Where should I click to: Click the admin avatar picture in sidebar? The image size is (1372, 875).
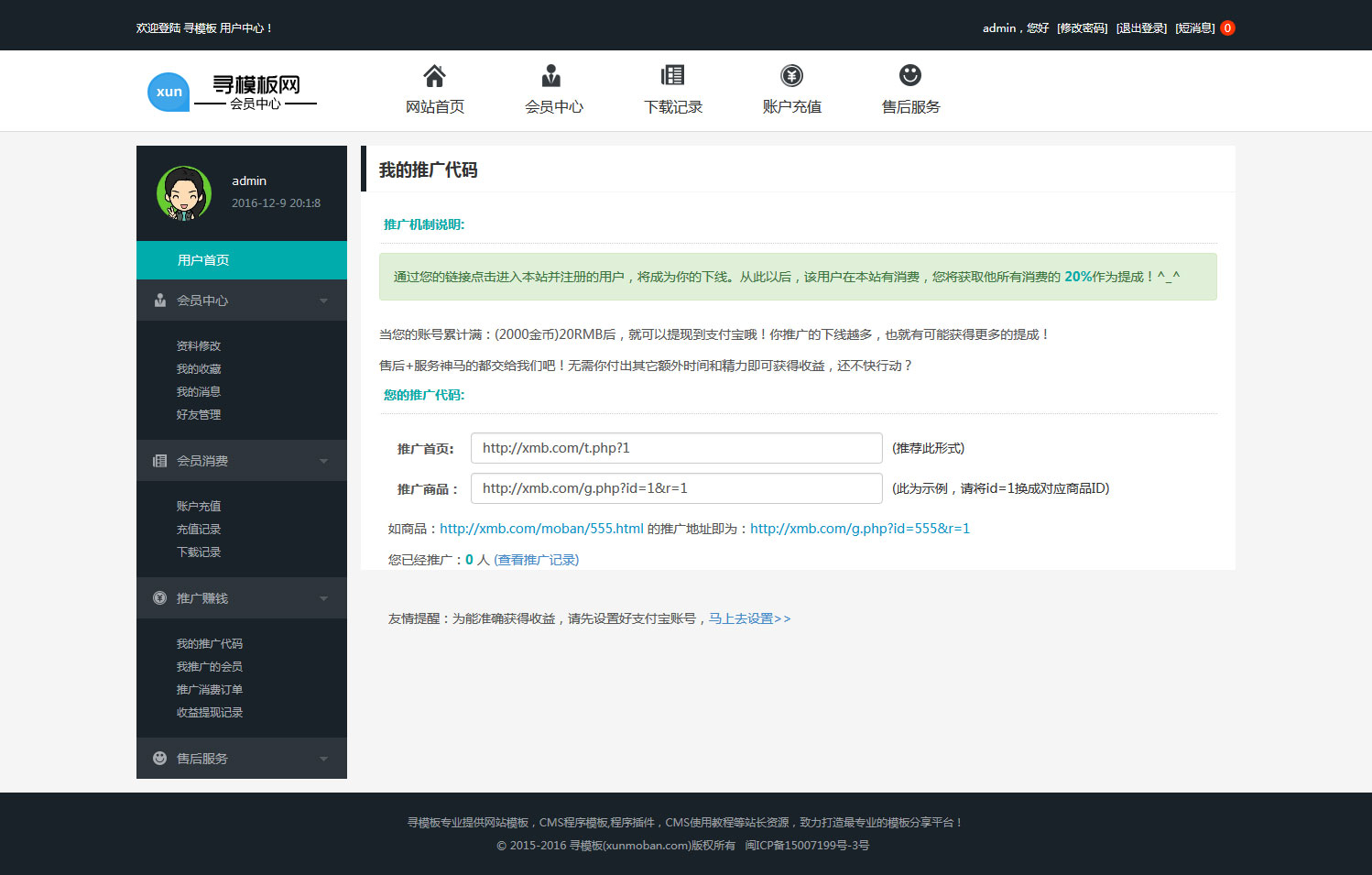[x=184, y=193]
